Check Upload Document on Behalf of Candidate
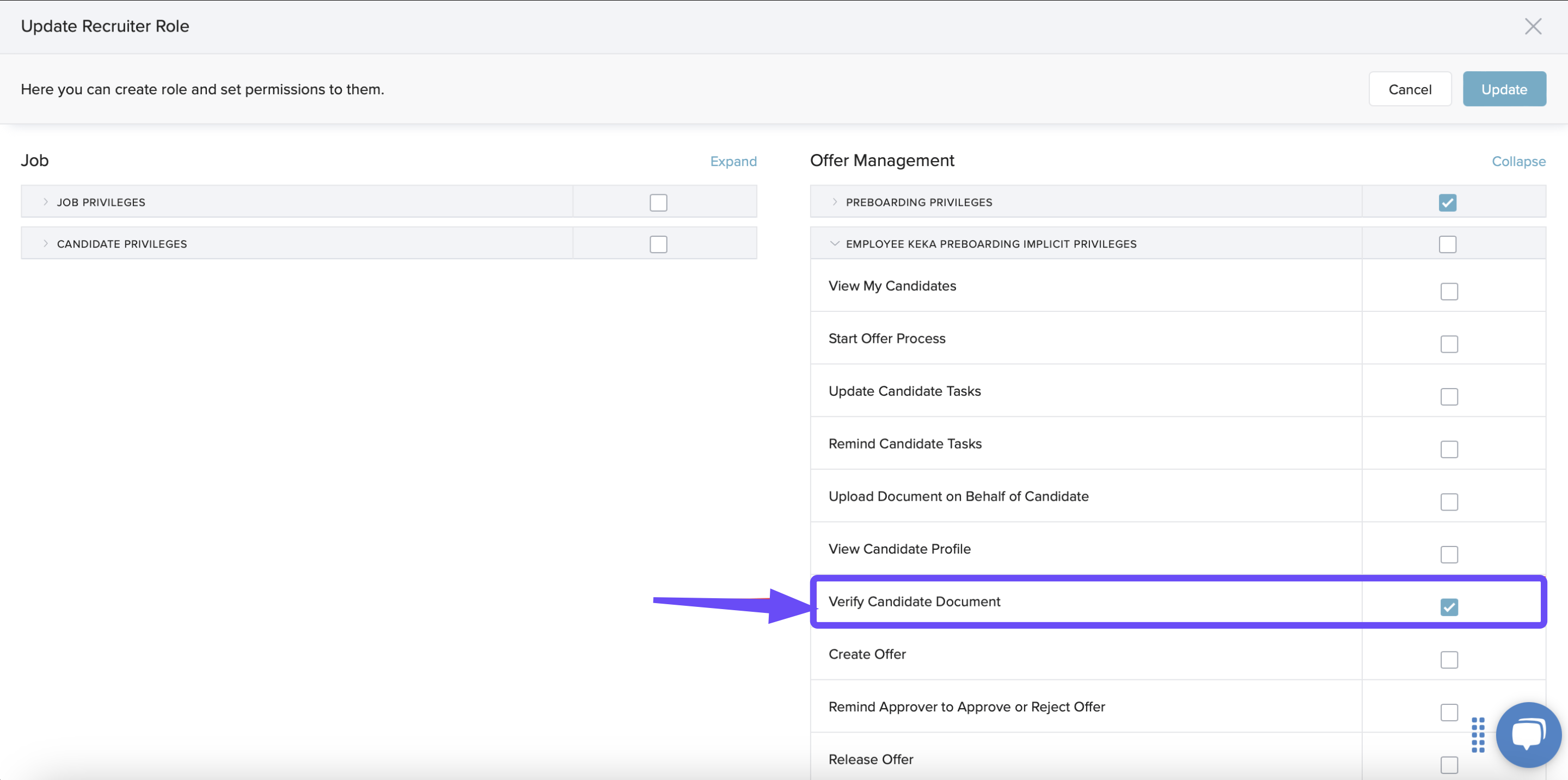Screen dimensions: 1568x780 click(x=1448, y=502)
